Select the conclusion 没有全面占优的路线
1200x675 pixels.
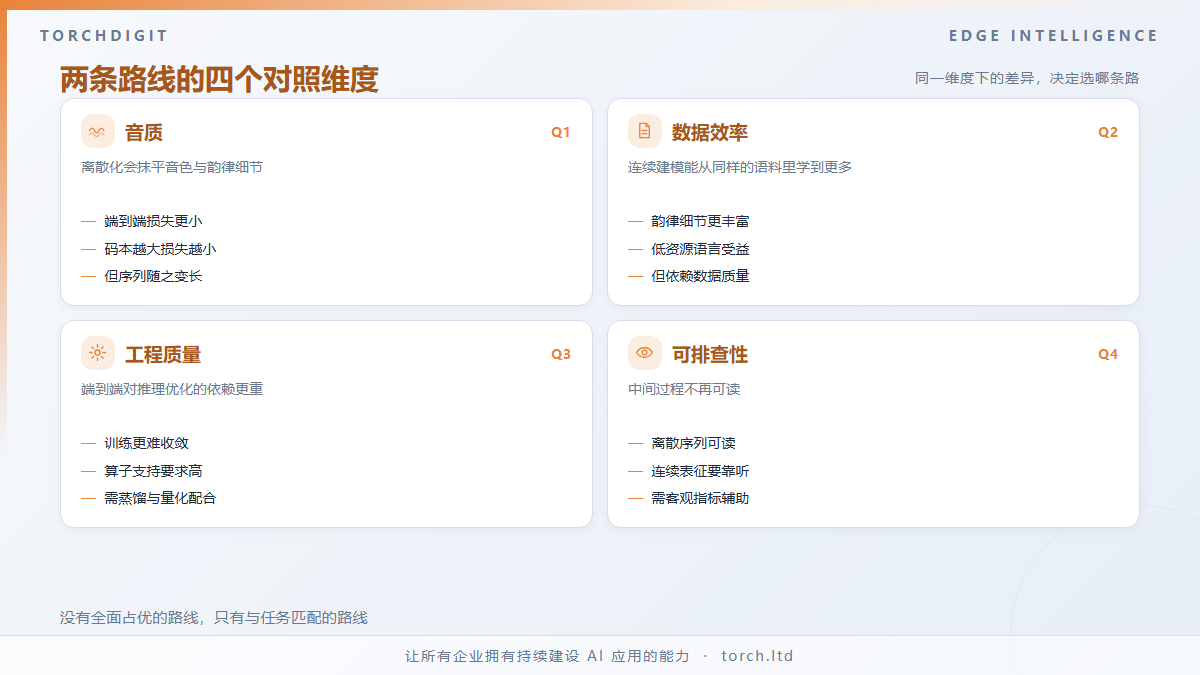(x=130, y=618)
